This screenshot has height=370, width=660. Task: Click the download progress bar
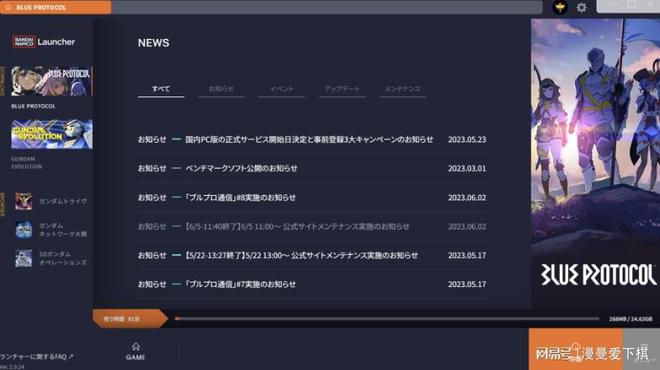point(387,319)
